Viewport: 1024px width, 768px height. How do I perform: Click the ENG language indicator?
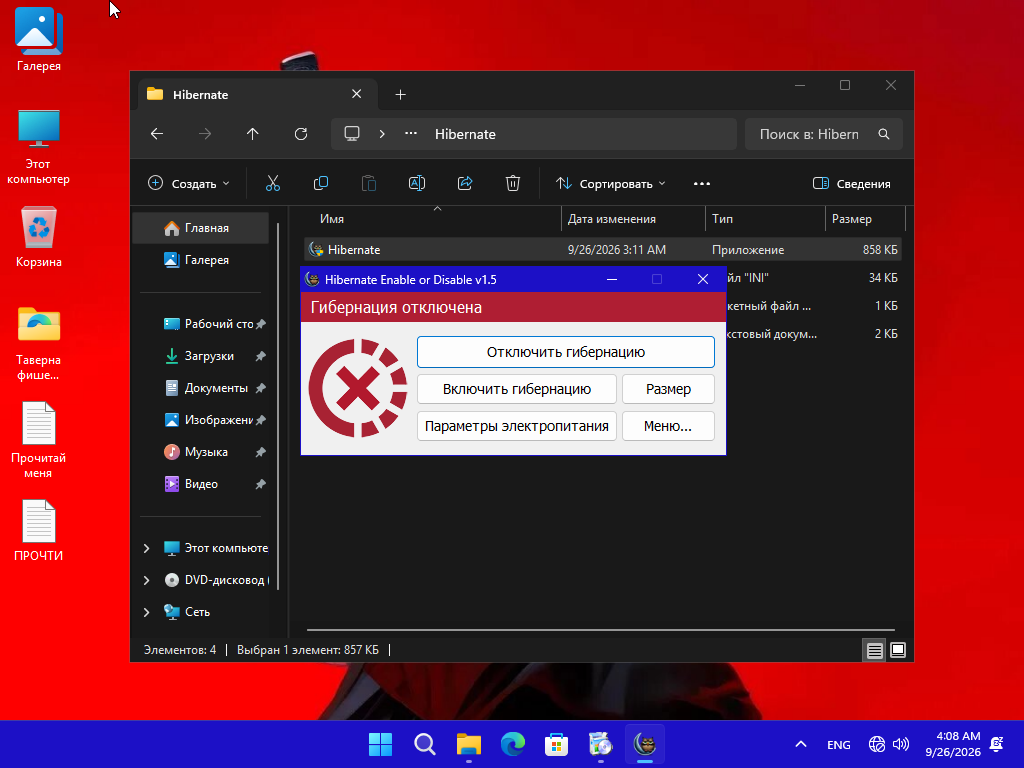[x=839, y=744]
